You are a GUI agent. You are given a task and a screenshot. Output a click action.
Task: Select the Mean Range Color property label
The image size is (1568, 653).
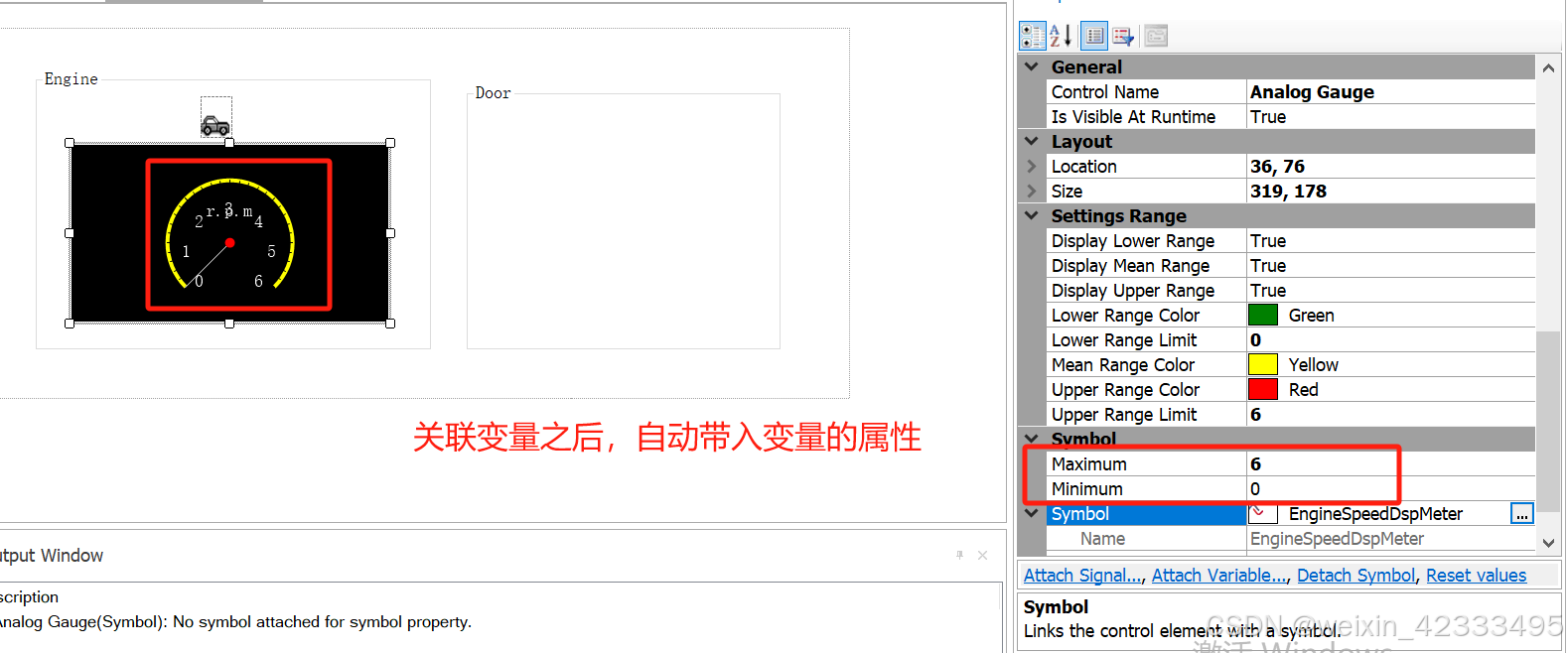point(1123,364)
